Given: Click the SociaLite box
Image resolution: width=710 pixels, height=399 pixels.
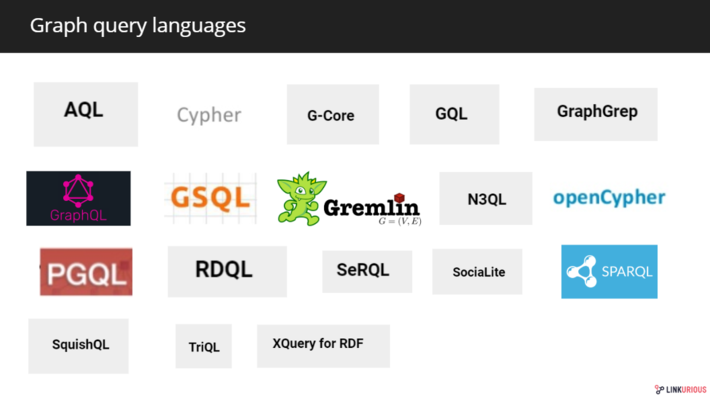Looking at the screenshot, I should point(477,272).
